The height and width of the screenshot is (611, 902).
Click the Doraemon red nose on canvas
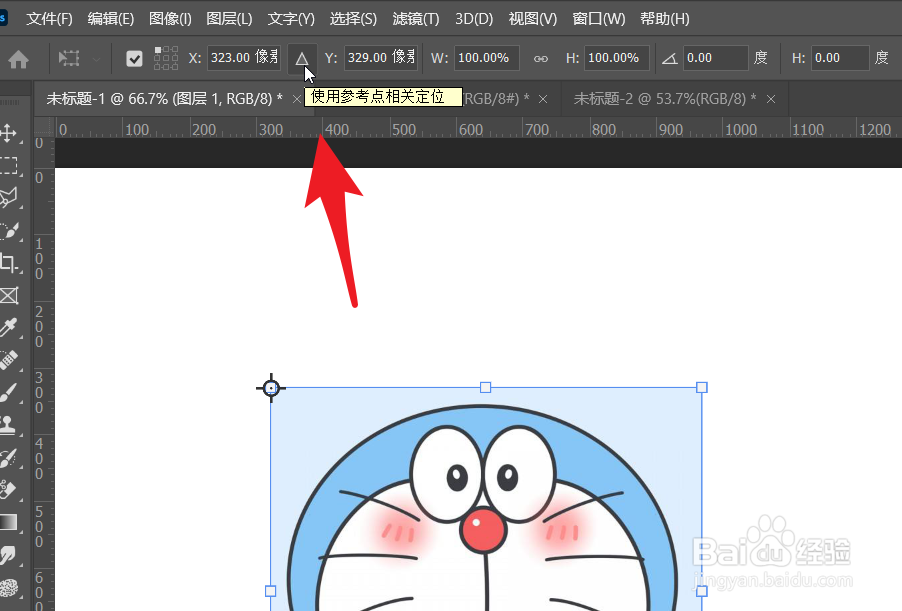click(483, 530)
